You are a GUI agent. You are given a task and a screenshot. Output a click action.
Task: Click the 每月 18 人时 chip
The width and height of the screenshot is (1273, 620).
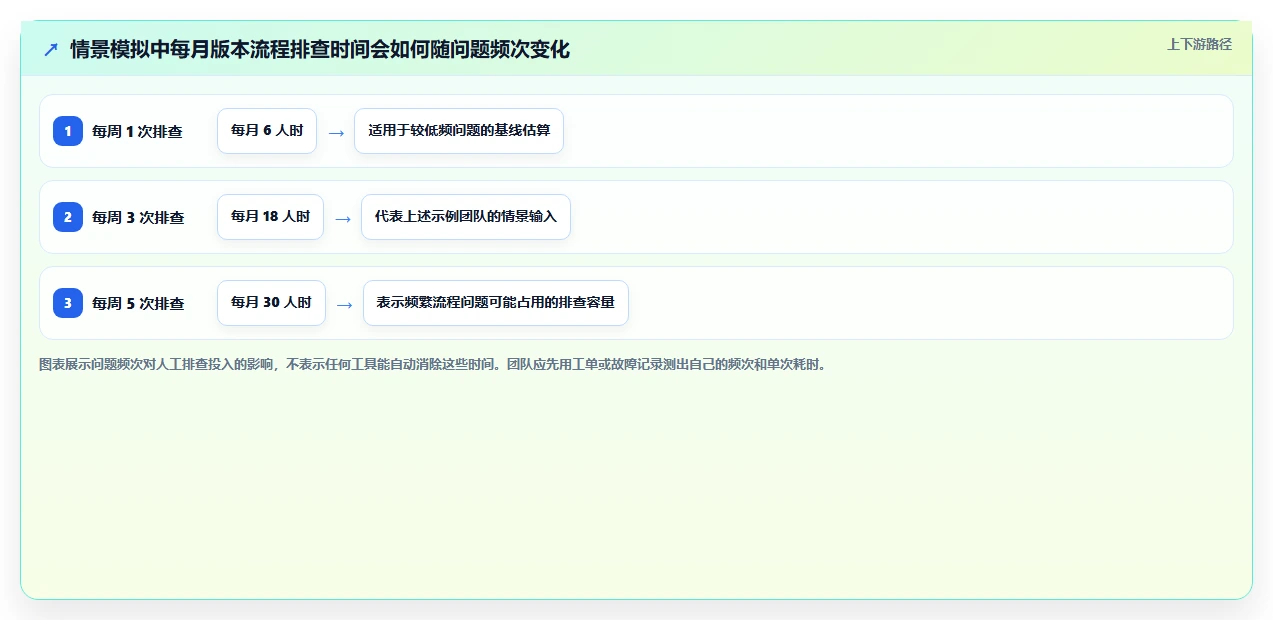point(270,217)
